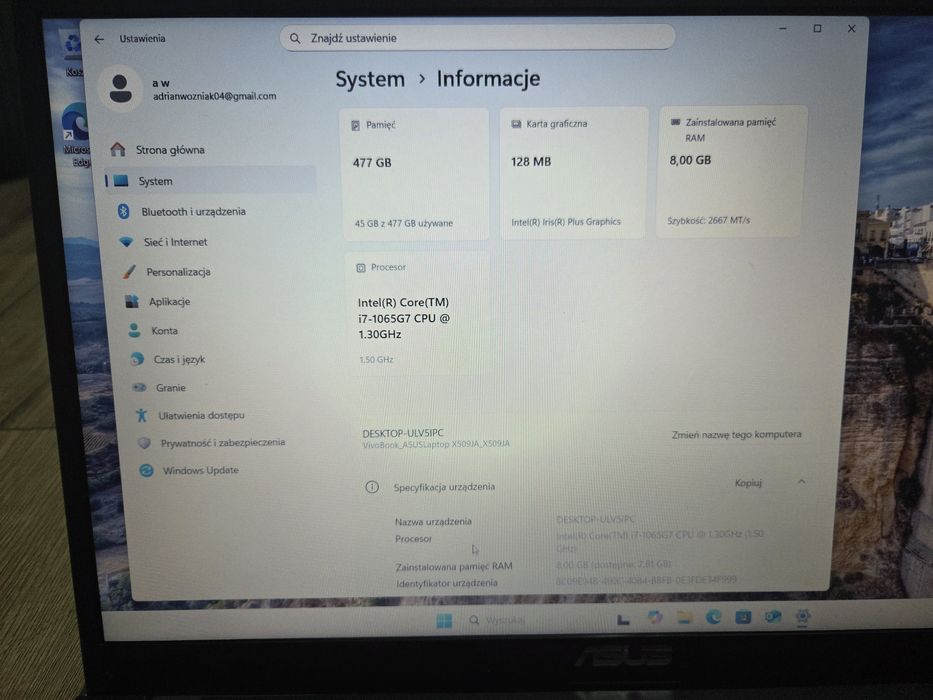Click the back arrow in Ustawienia

[x=99, y=39]
